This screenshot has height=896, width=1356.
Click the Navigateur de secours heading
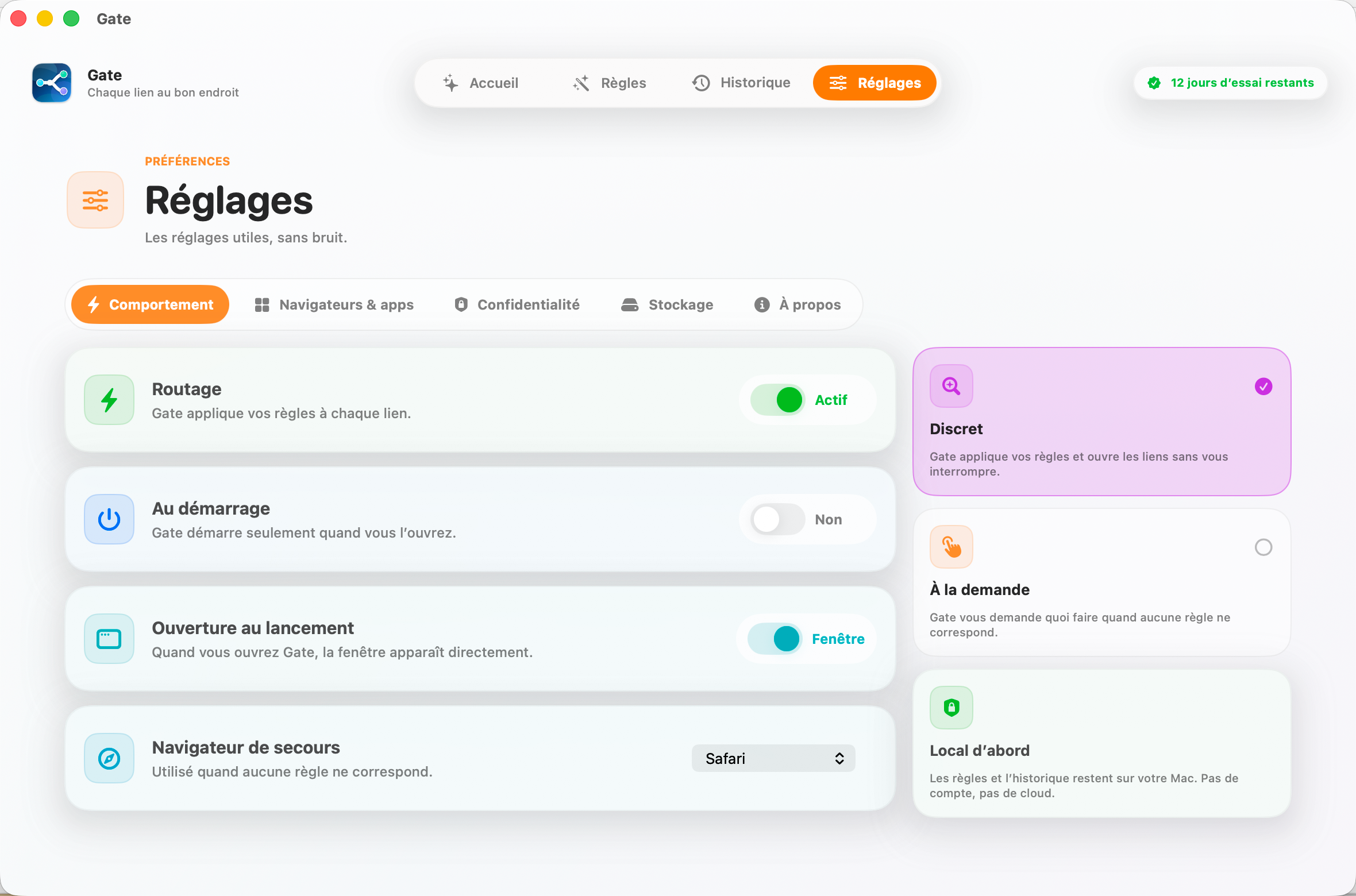pyautogui.click(x=246, y=747)
